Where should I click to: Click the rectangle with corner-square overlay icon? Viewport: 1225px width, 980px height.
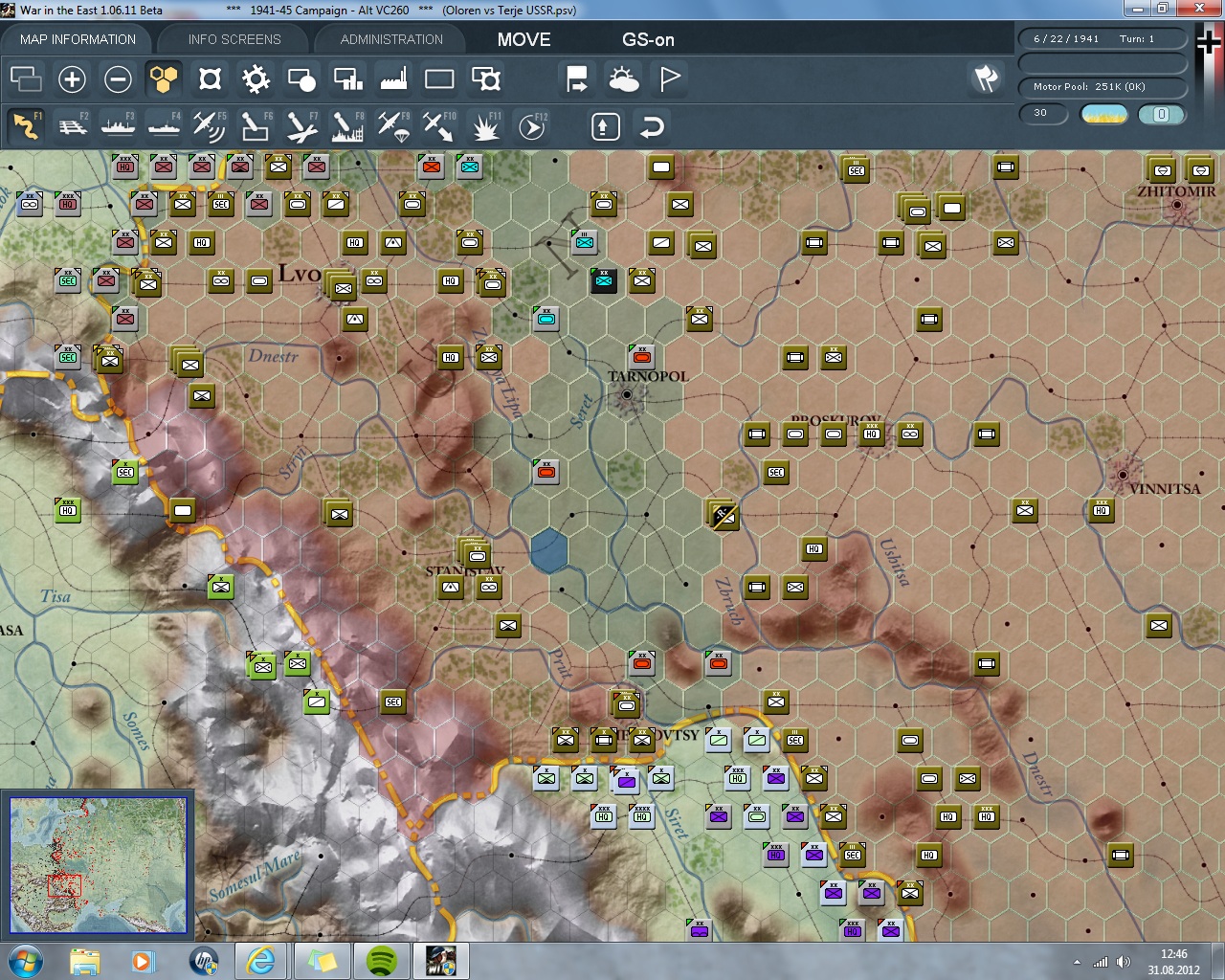point(486,78)
